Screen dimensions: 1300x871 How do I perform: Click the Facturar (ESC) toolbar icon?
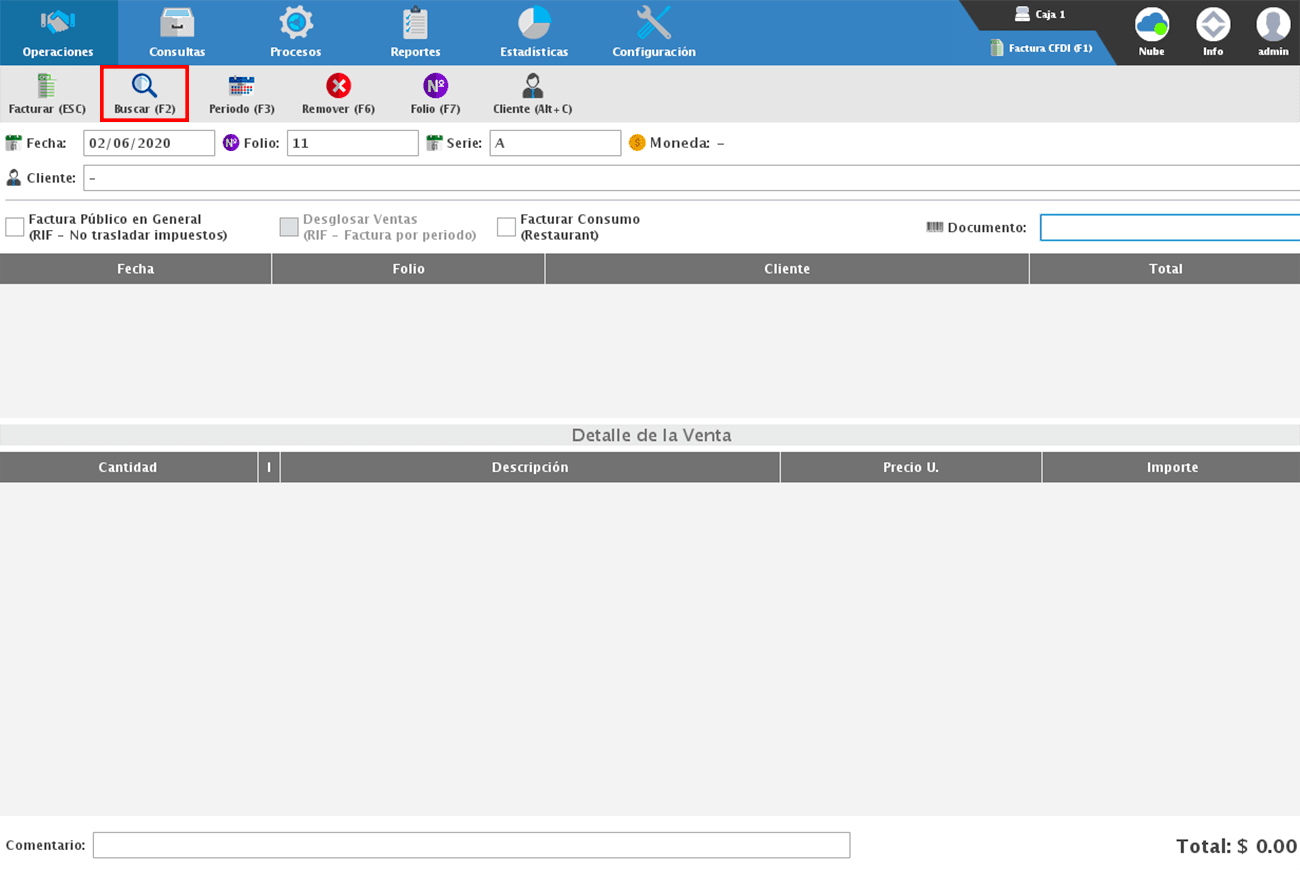[47, 87]
